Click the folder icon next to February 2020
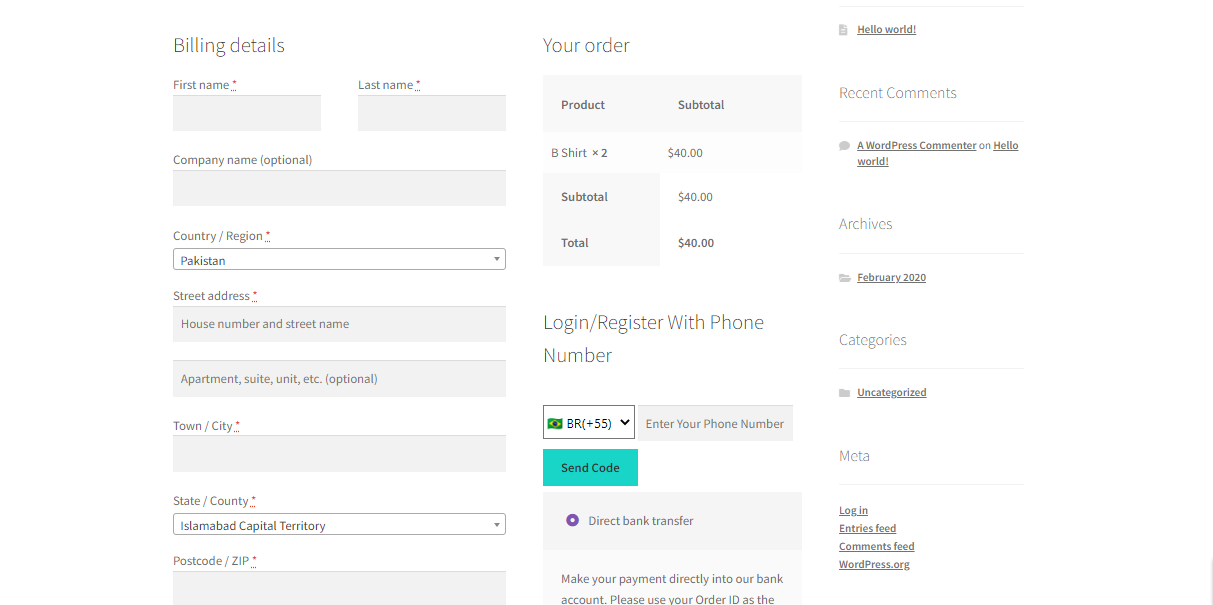This screenshot has height=605, width=1213. tap(845, 278)
